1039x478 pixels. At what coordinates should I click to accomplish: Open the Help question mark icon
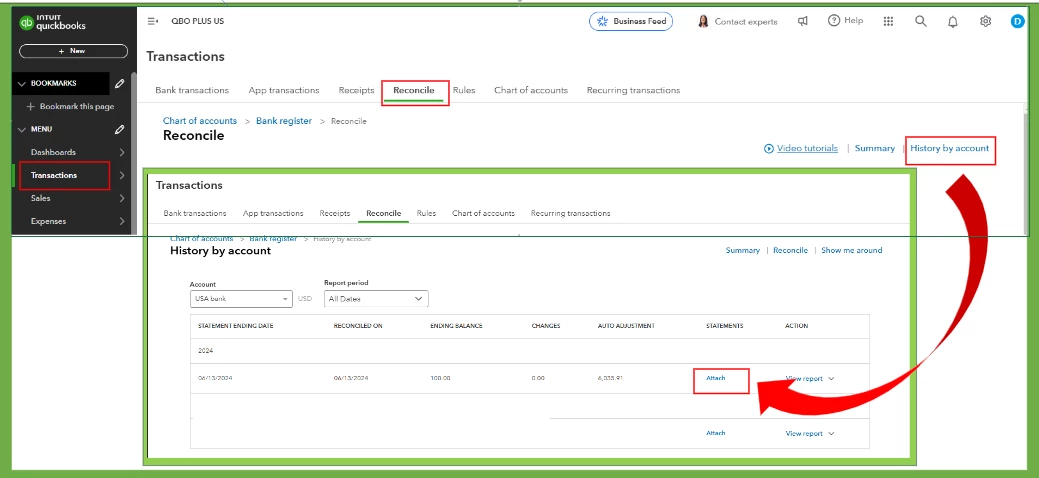coord(834,21)
